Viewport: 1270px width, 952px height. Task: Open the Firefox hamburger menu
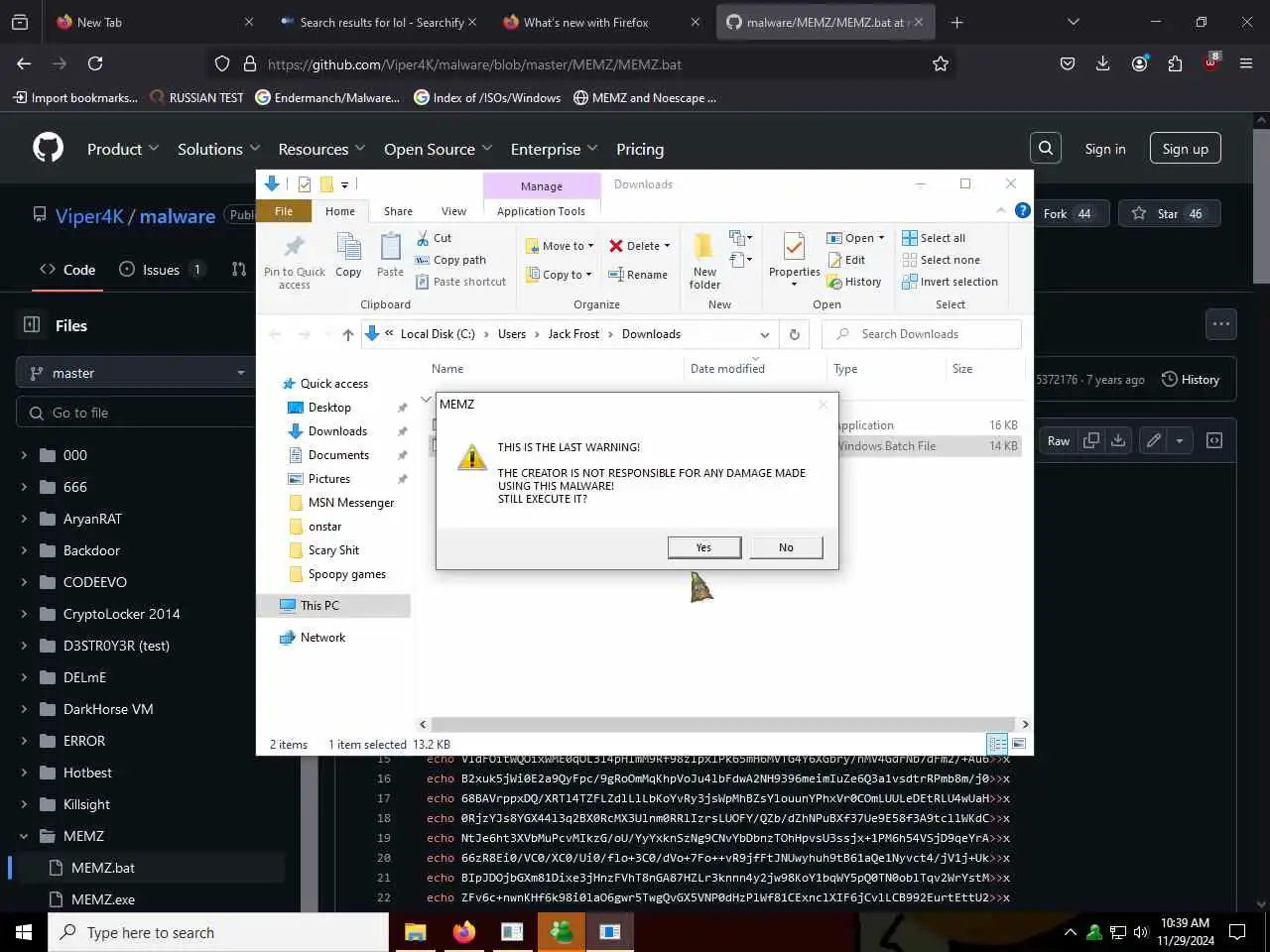[x=1246, y=63]
